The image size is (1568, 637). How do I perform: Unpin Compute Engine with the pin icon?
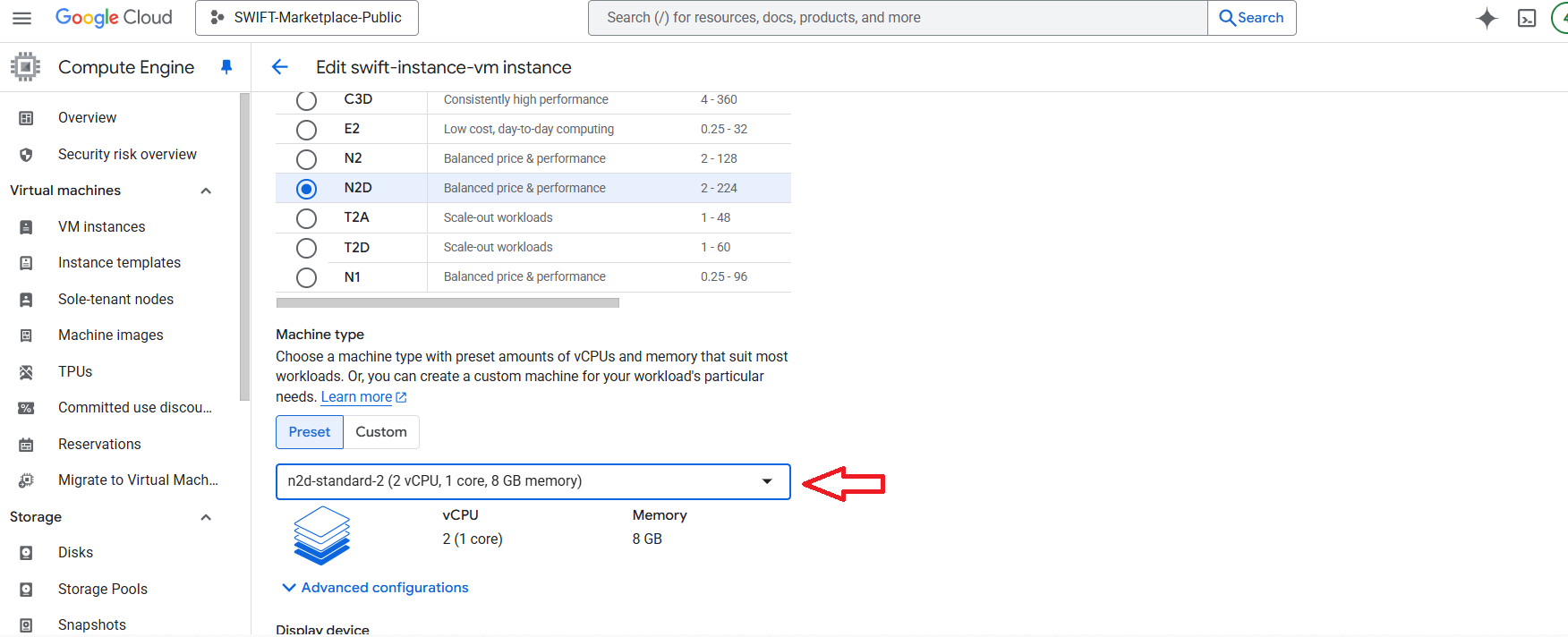226,67
